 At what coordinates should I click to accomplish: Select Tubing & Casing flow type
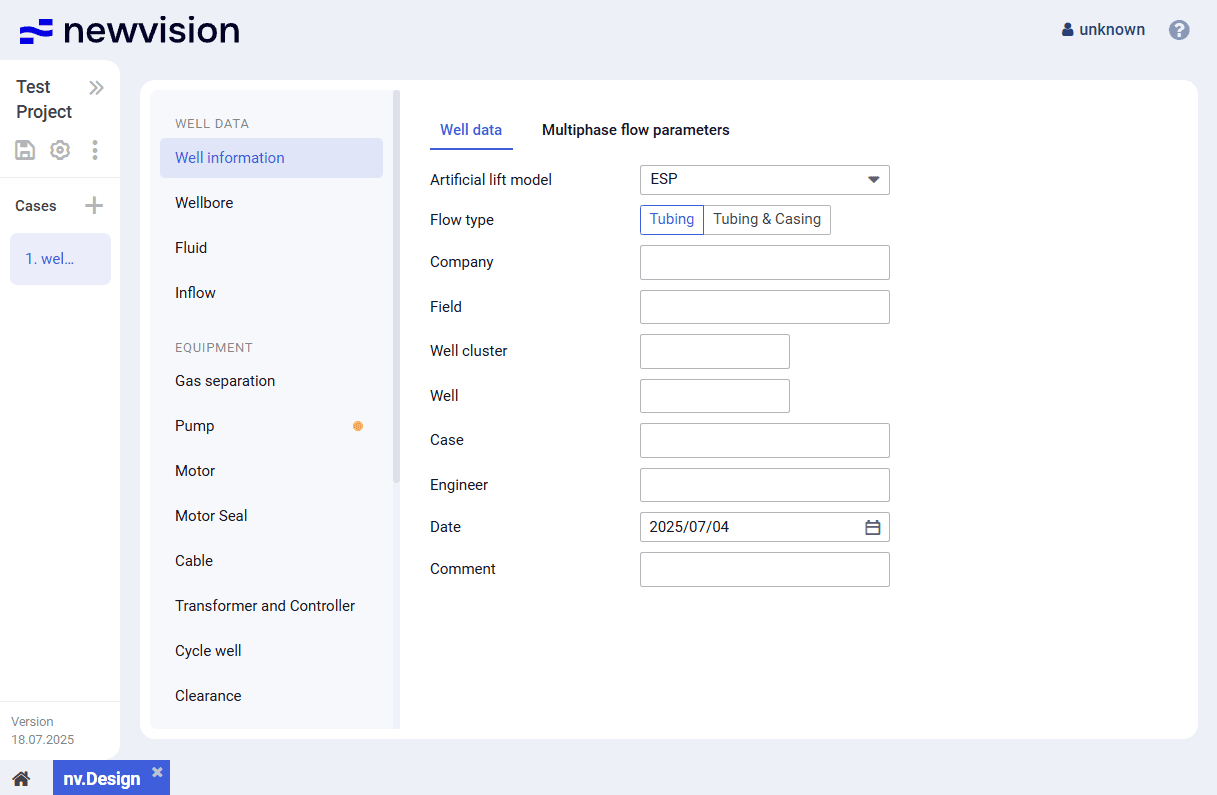[766, 220]
